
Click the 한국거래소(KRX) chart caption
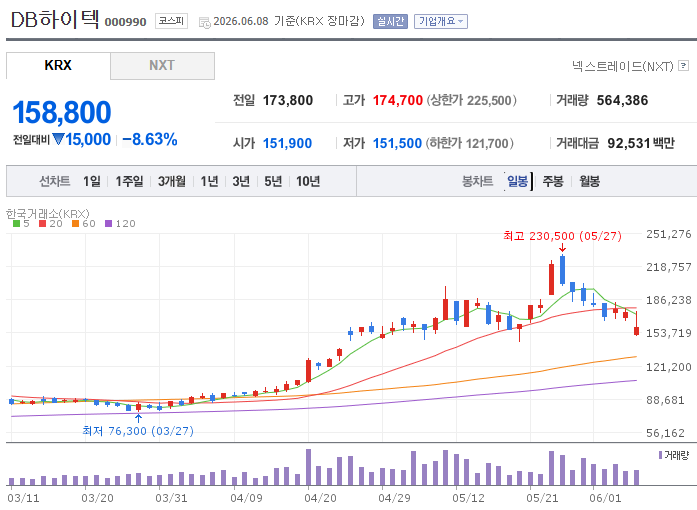[x=48, y=214]
